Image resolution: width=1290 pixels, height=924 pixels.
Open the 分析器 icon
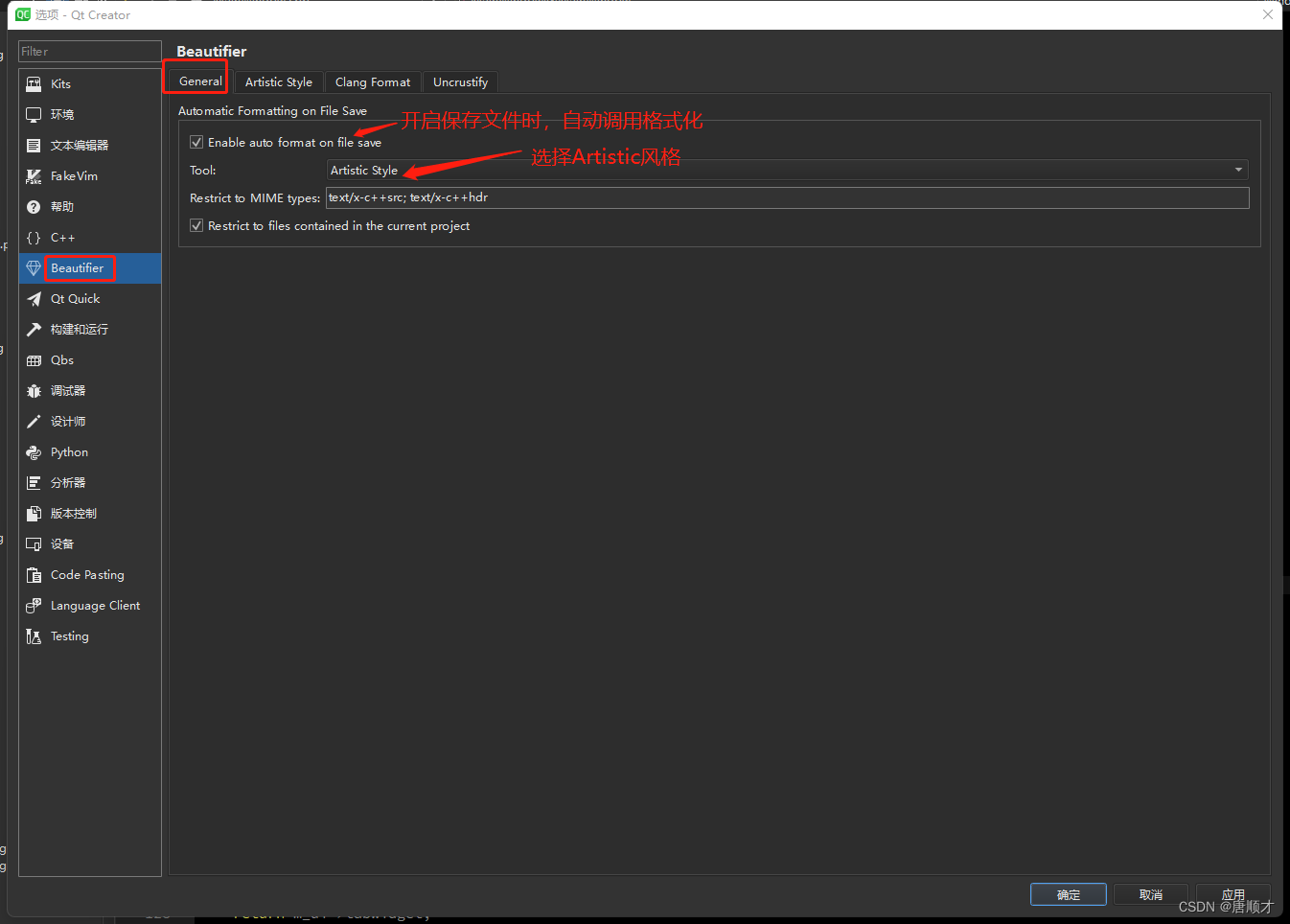(34, 483)
